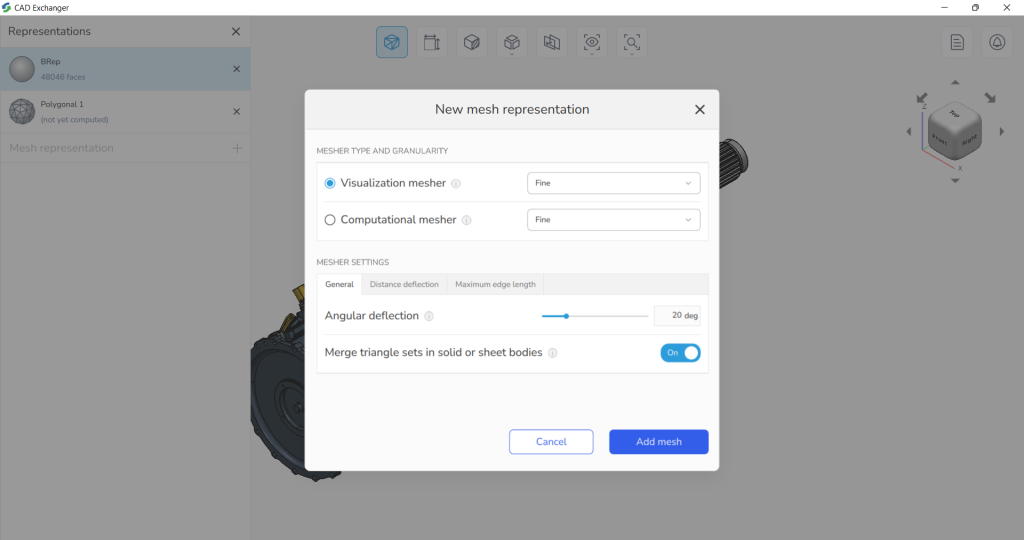Add a new Mesh representation with plus

236,148
